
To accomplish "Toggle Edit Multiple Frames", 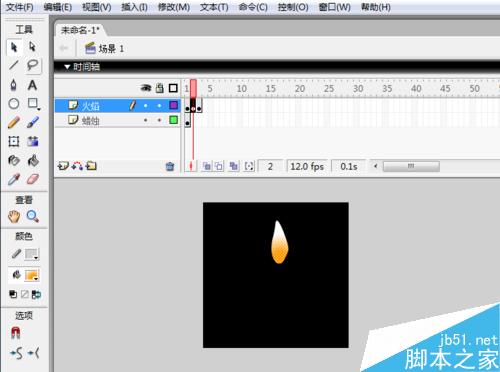I will click(233, 166).
